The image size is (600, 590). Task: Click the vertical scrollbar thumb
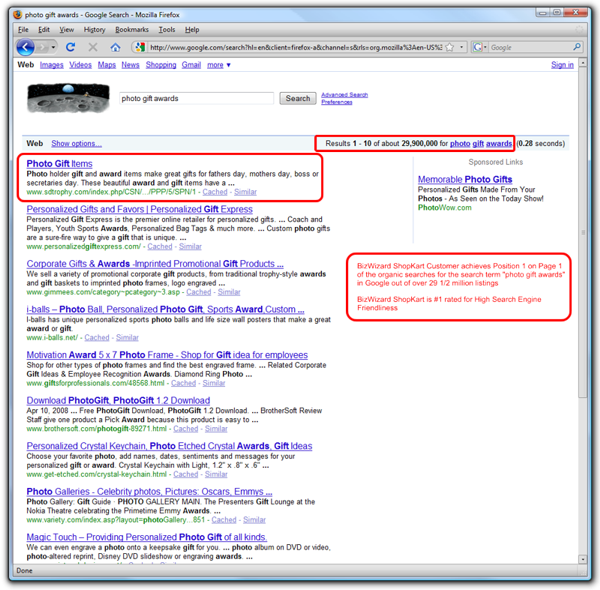(x=583, y=233)
